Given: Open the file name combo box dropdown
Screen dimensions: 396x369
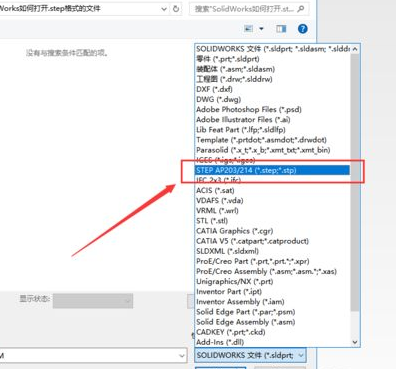Looking at the screenshot, I should [182, 356].
